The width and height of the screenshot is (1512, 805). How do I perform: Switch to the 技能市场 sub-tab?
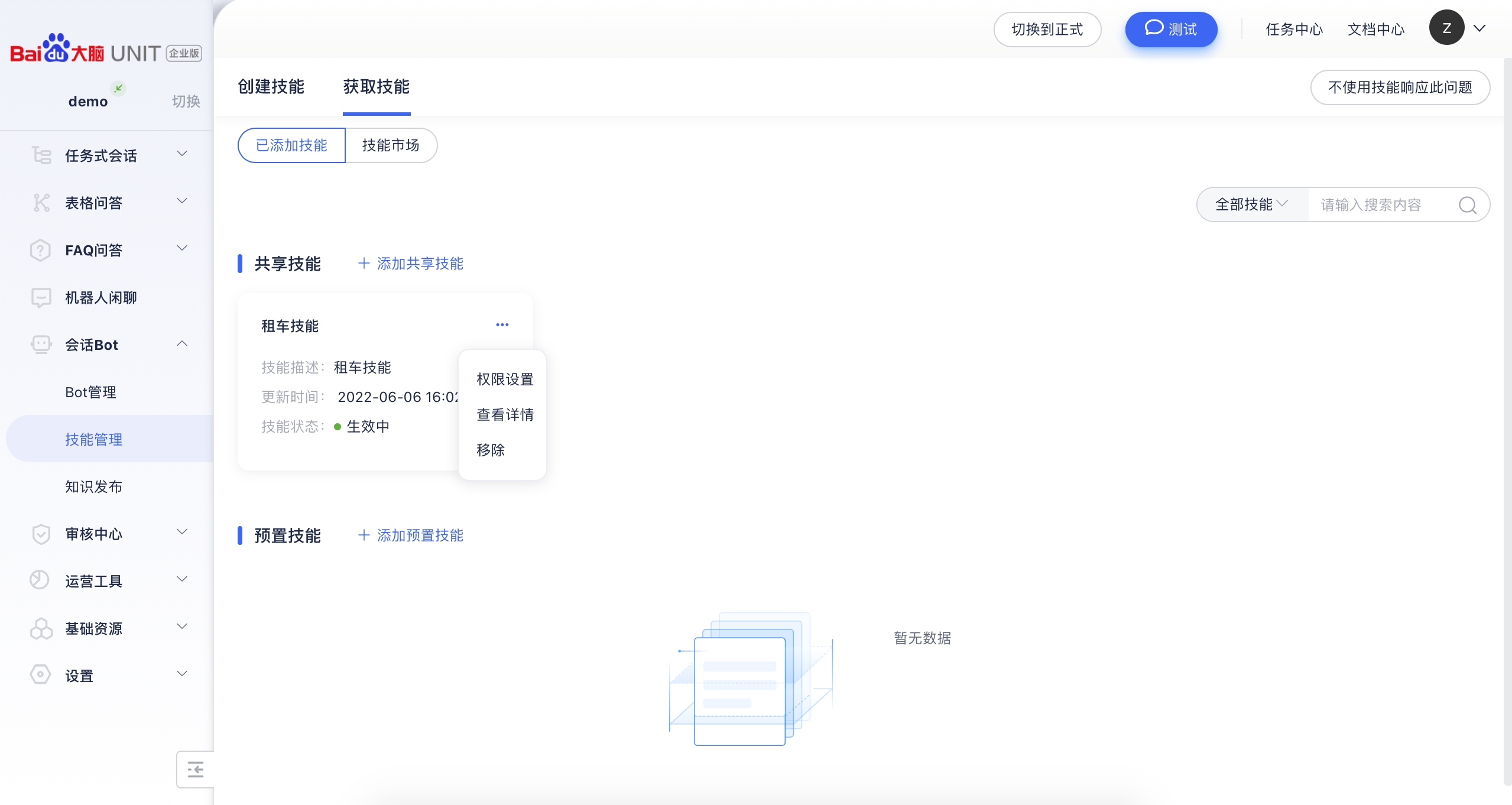(391, 145)
